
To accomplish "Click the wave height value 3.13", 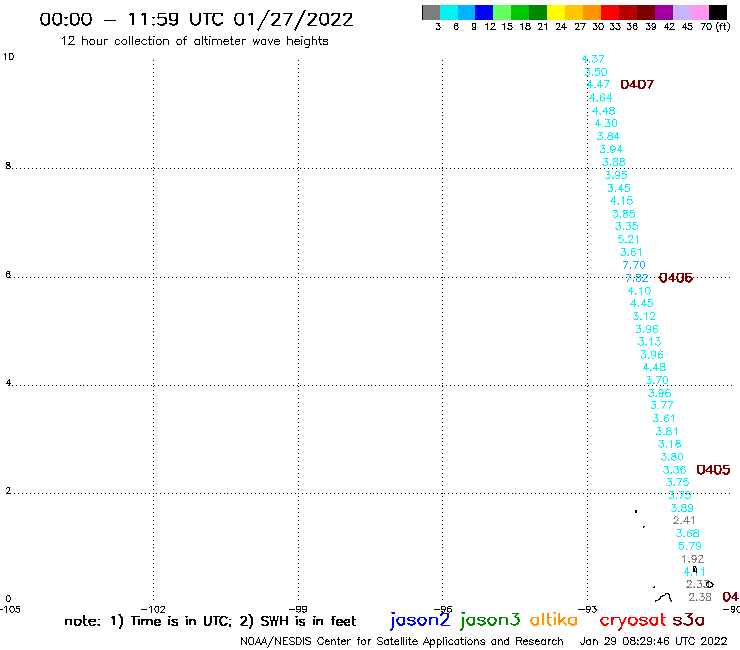I will pos(649,342).
